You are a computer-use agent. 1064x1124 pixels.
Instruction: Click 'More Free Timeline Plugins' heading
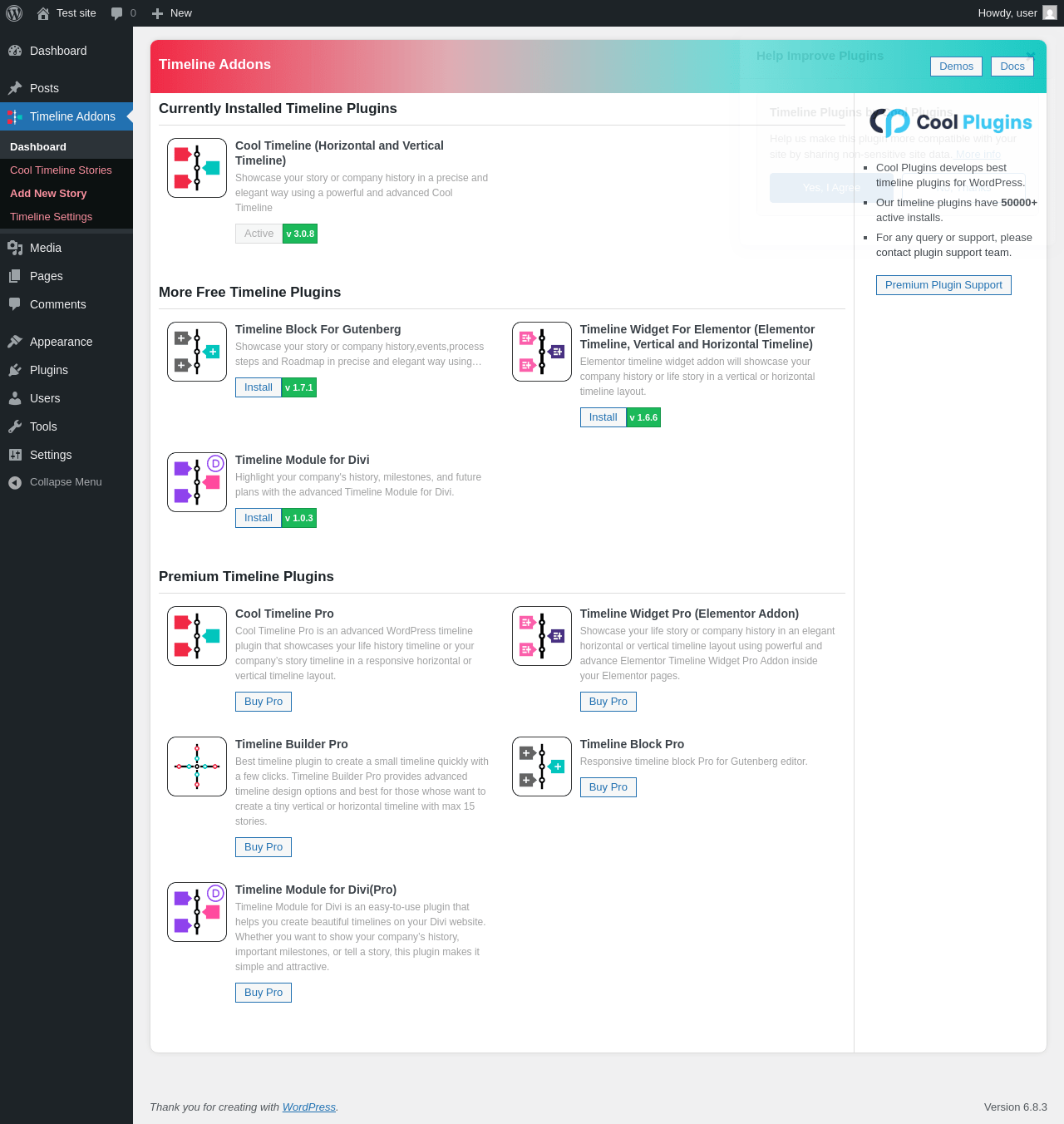[x=249, y=293]
